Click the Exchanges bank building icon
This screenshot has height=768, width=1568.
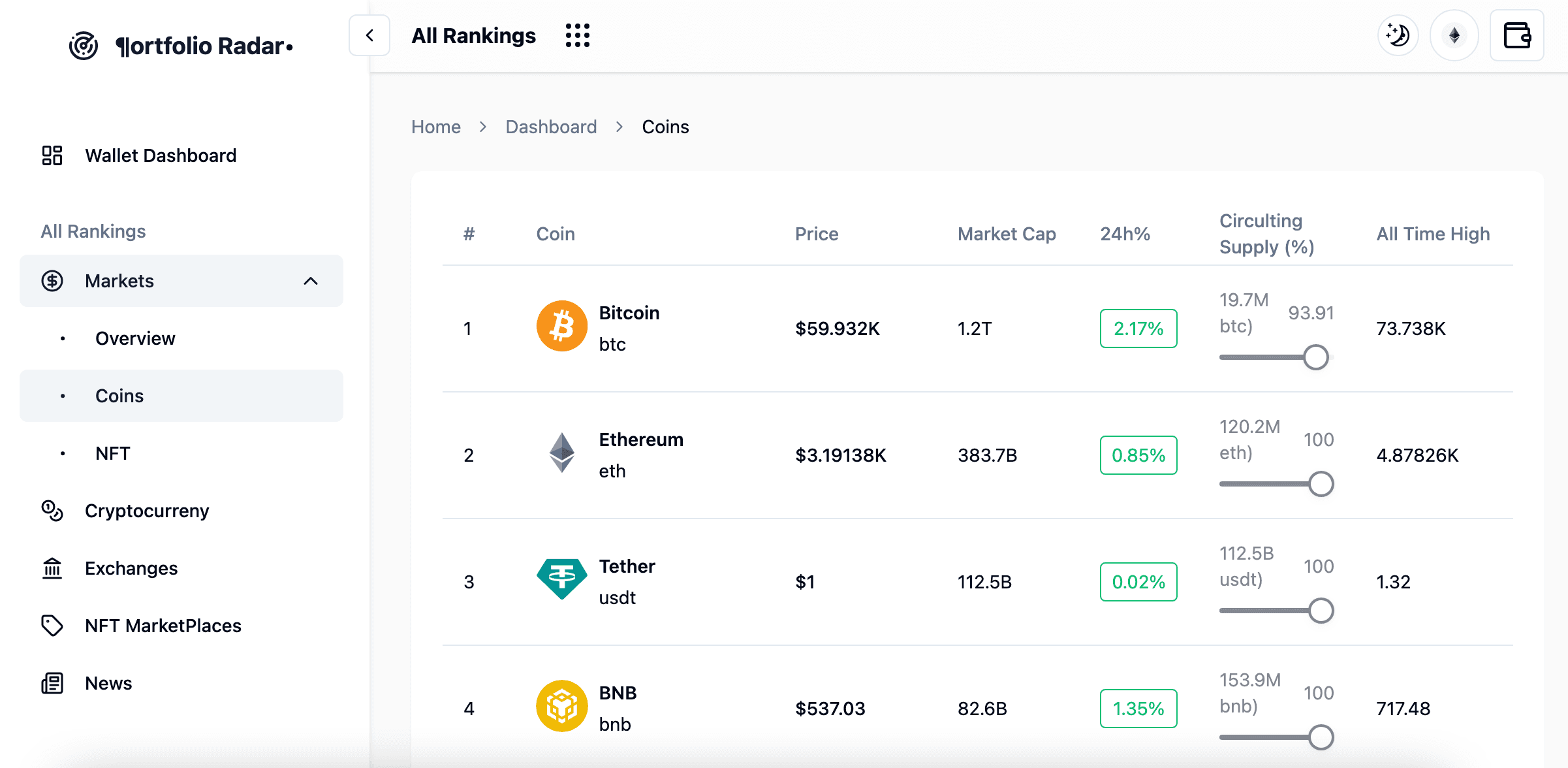pos(52,568)
